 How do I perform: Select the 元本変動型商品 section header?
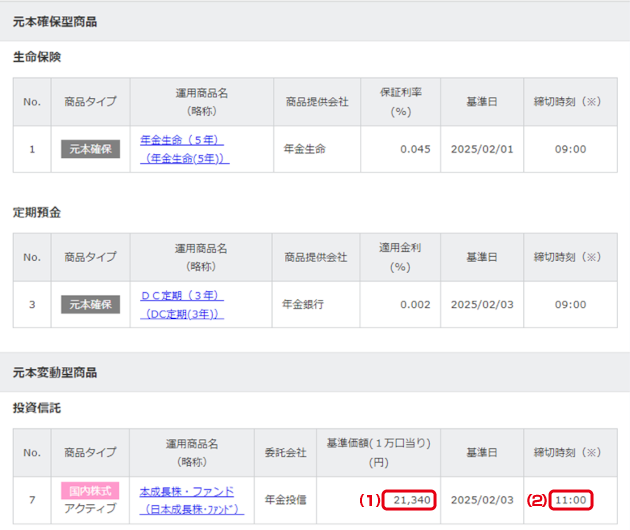coord(55,372)
